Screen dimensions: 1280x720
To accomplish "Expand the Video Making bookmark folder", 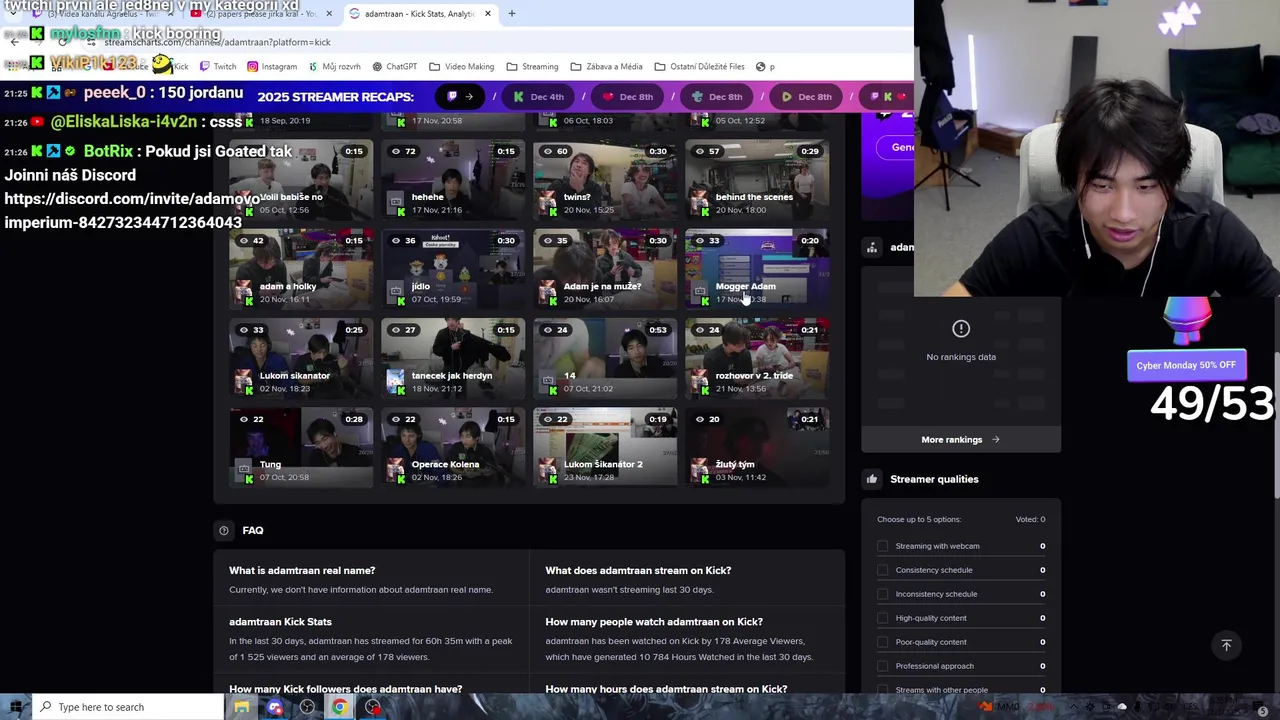I will [x=462, y=67].
